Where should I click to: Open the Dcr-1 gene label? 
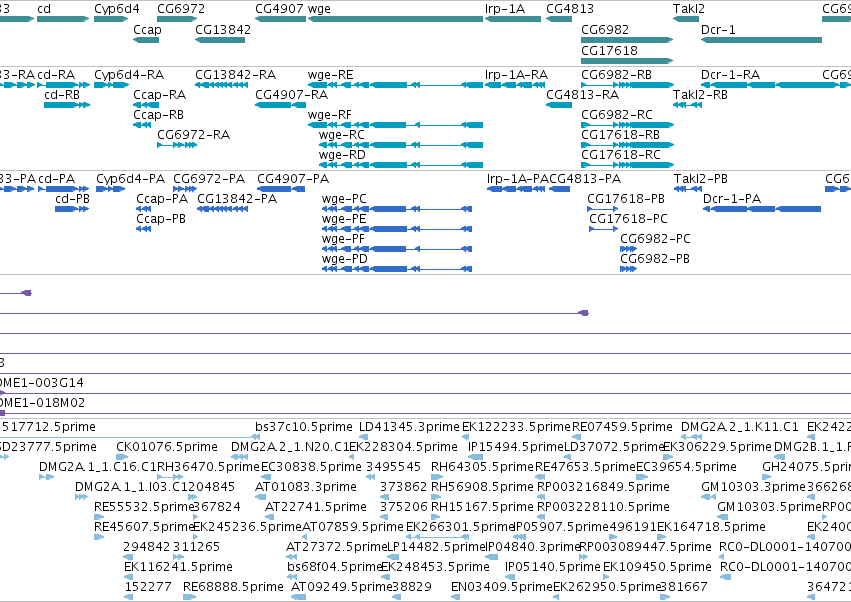[718, 29]
